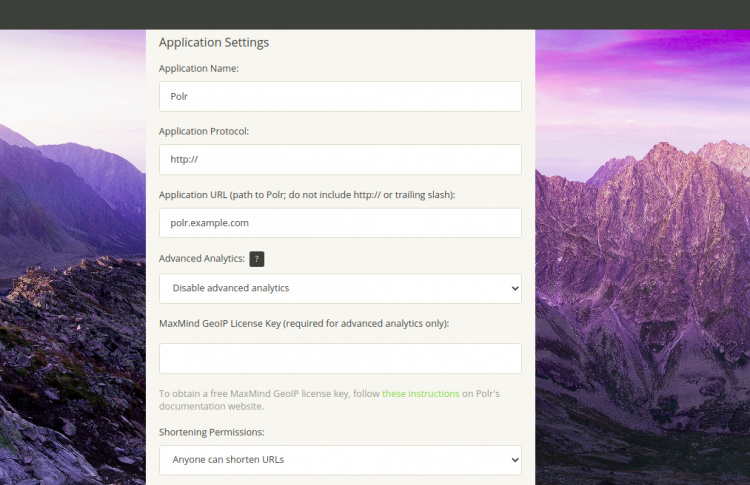Click the 'Advanced Analytics:' label text

[x=201, y=259]
